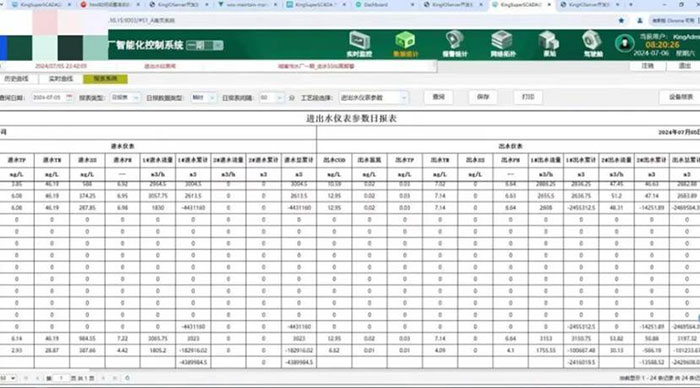Click the page number input field
700x388 pixels.
pos(61,378)
